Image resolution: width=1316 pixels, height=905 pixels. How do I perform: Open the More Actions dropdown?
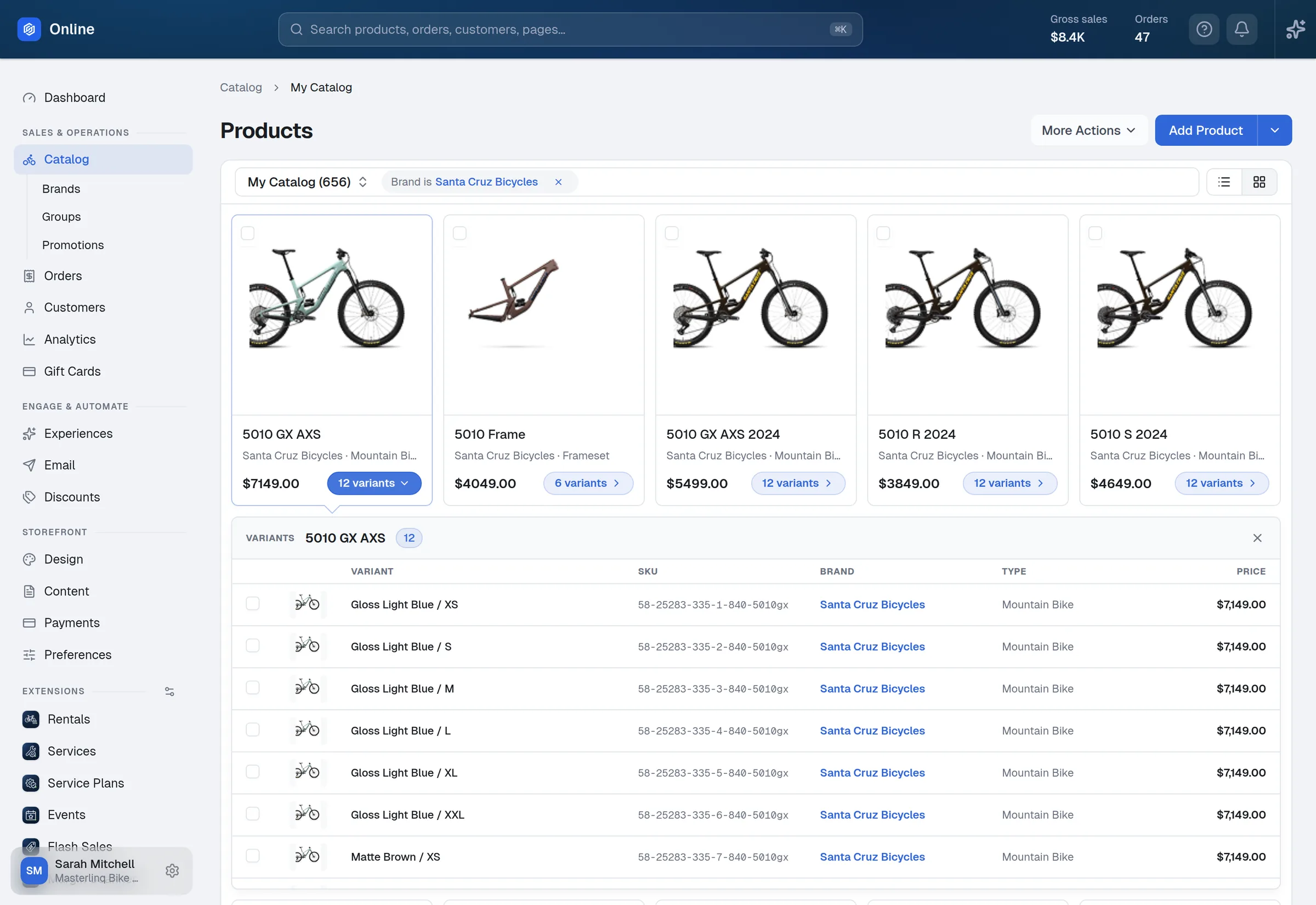coord(1089,131)
